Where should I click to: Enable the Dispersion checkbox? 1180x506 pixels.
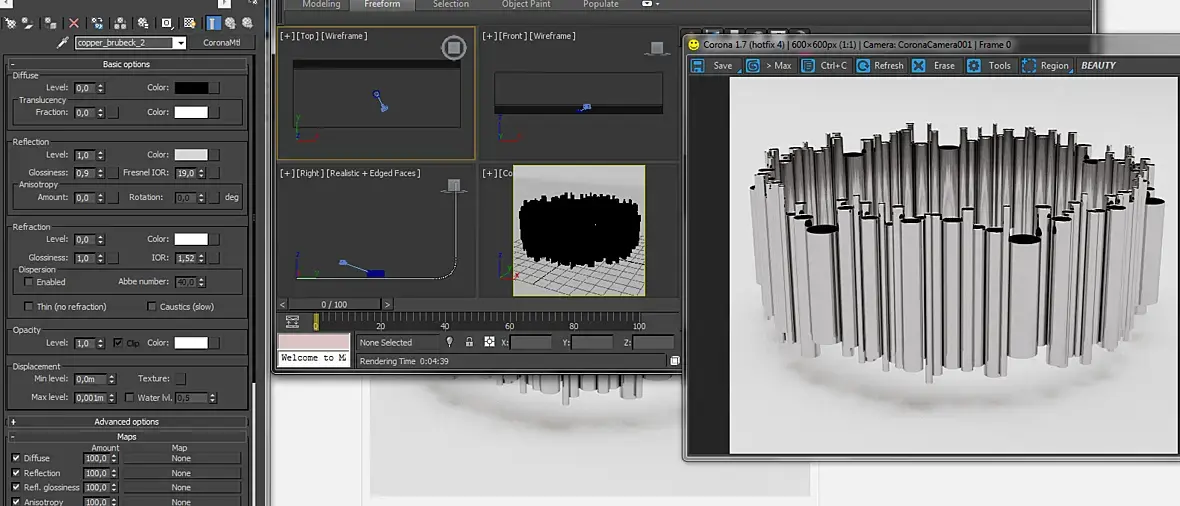[29, 283]
